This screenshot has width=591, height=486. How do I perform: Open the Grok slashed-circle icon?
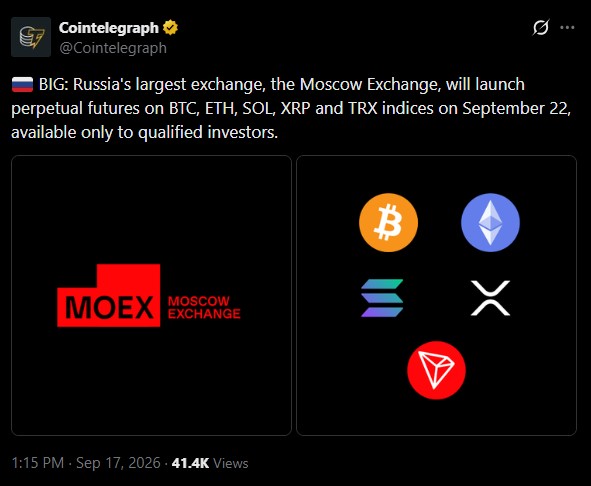click(x=541, y=28)
